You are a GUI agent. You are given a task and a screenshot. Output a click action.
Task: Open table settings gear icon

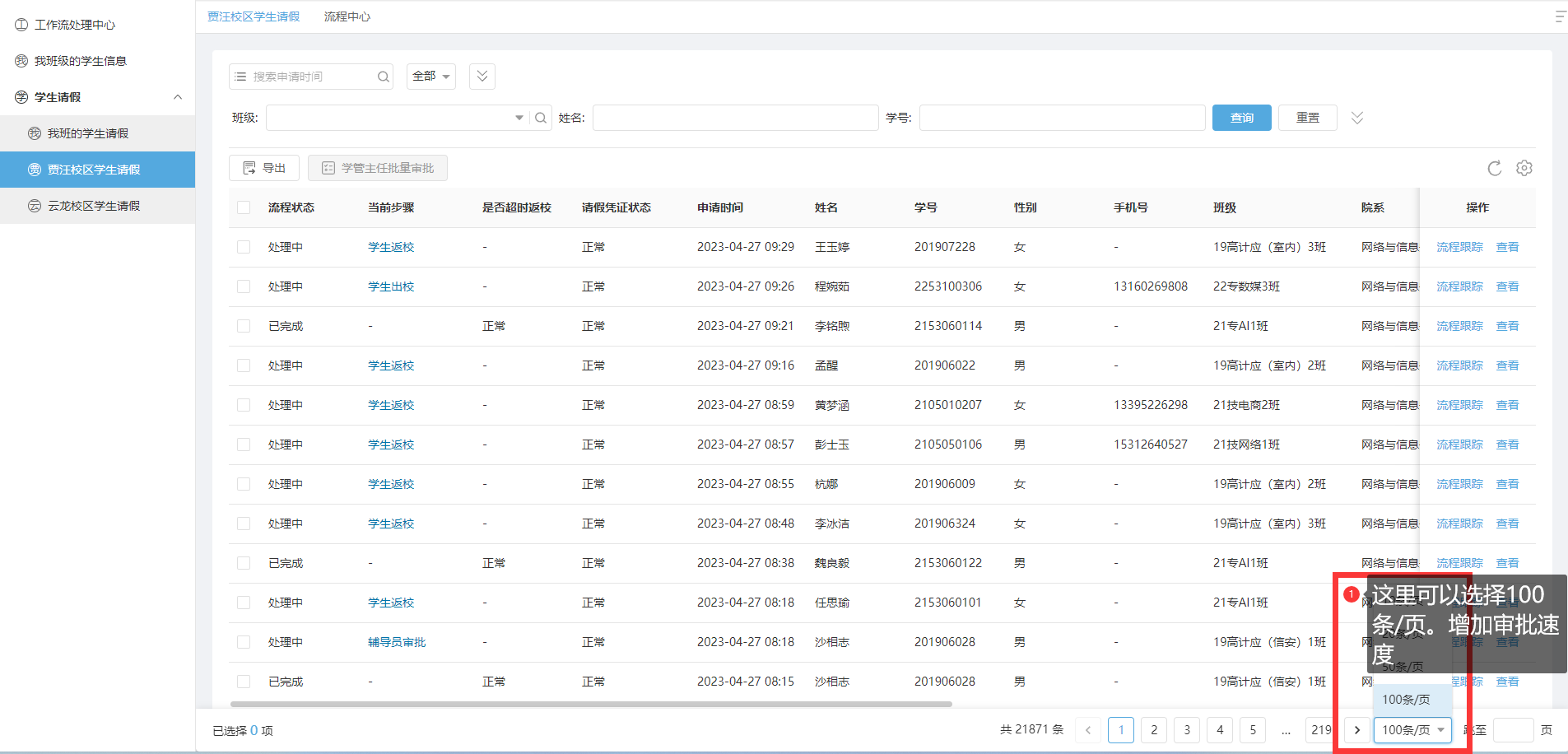1524,168
